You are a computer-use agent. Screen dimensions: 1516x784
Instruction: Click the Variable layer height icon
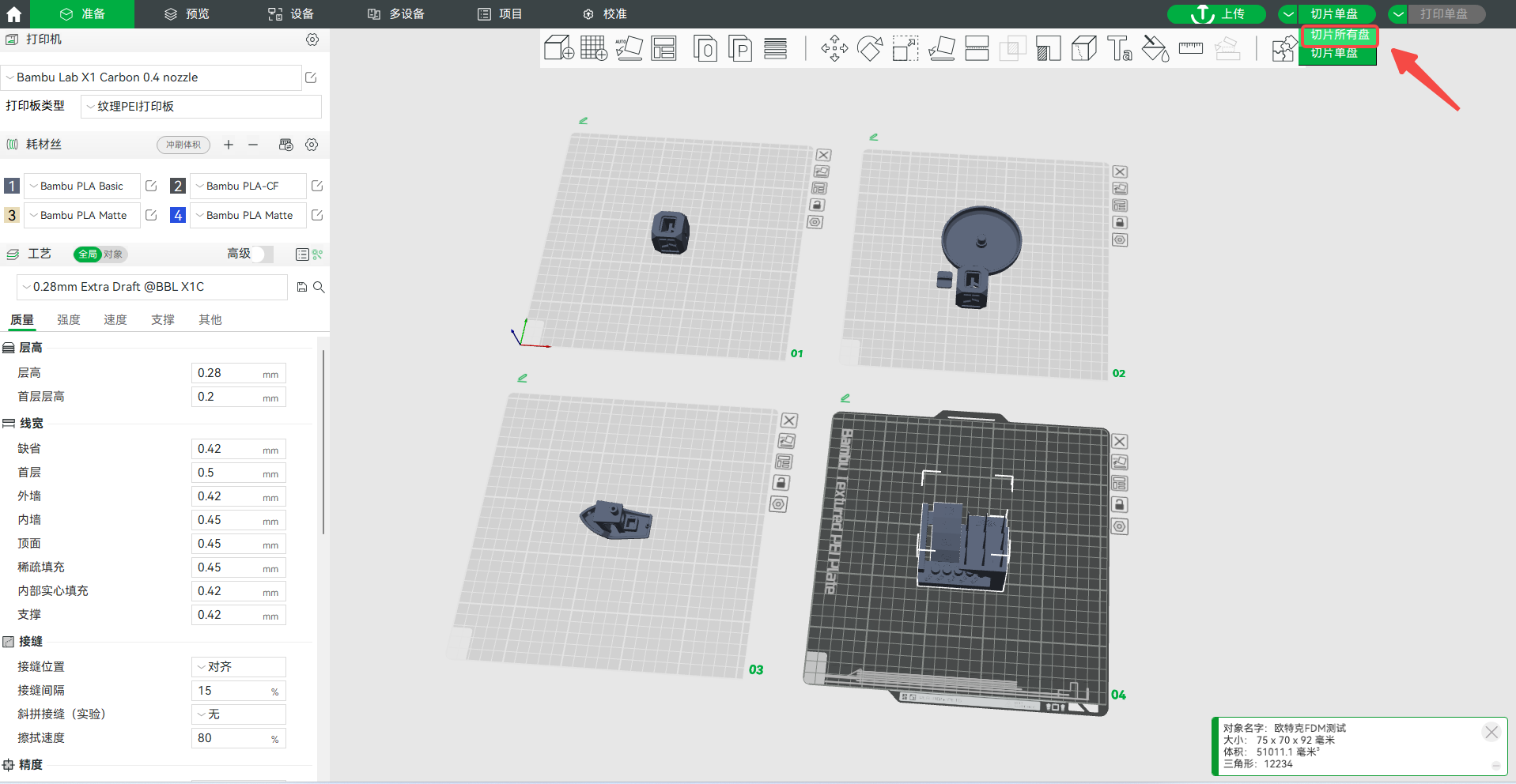(775, 48)
